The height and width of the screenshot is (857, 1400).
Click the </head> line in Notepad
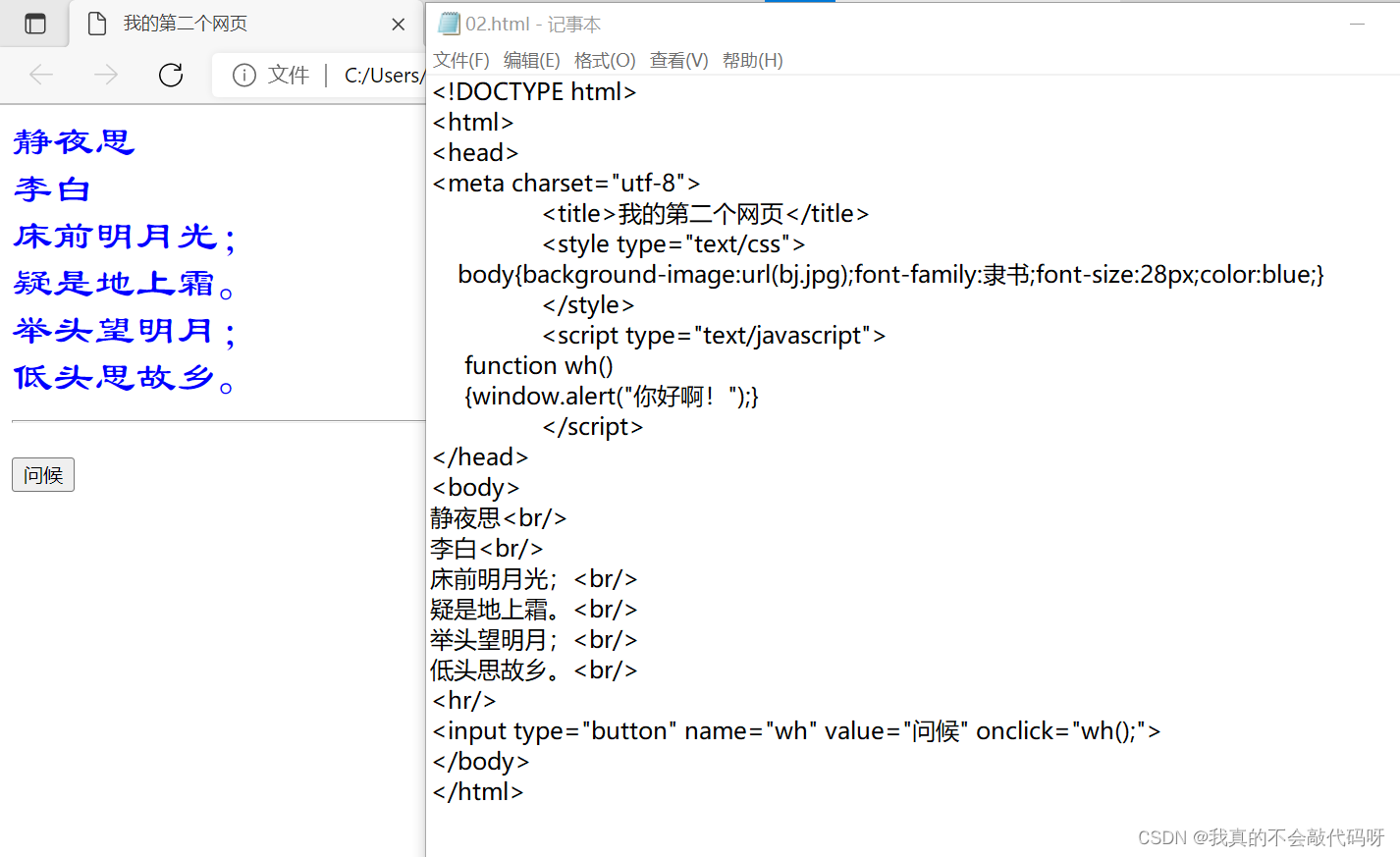[480, 457]
